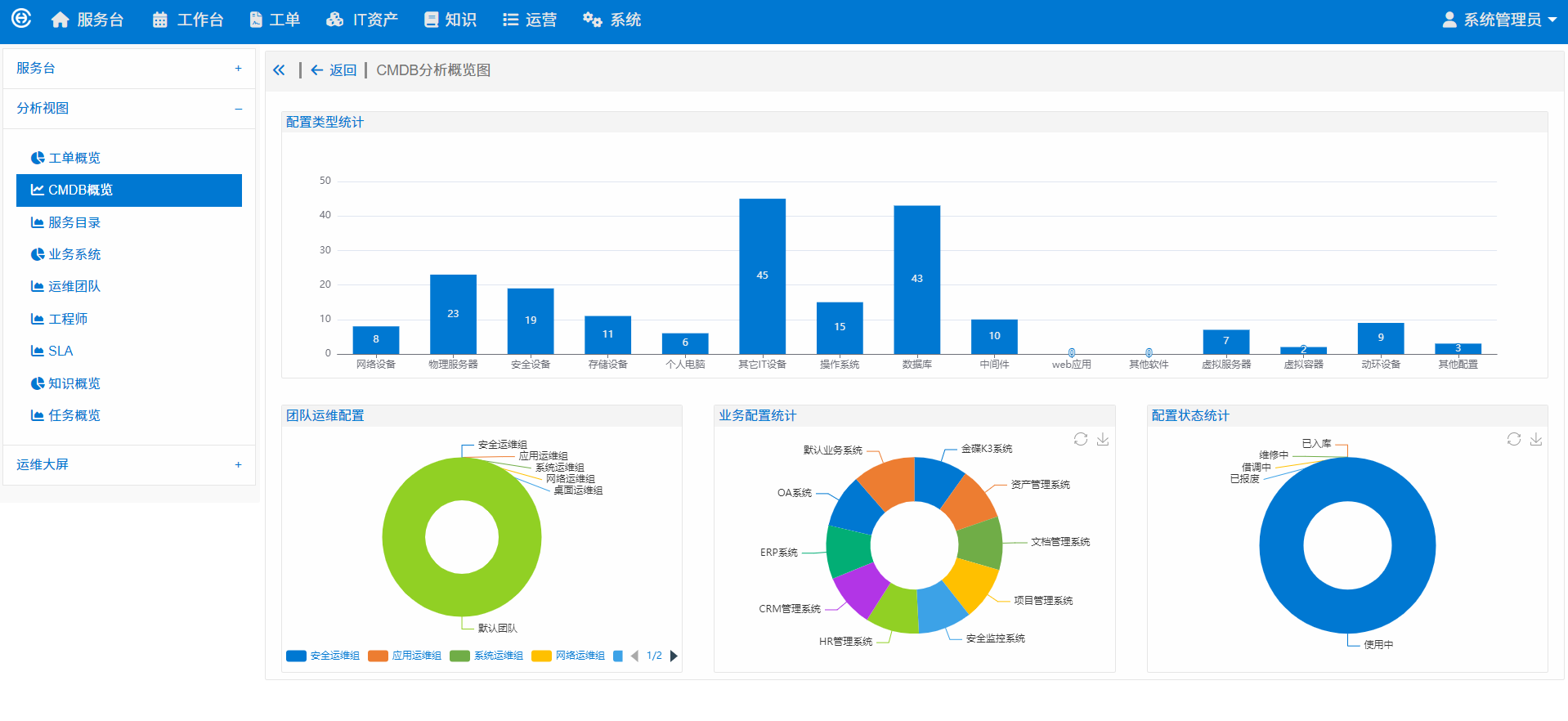
Task: Open 任务概览 analysis view
Action: (129, 415)
